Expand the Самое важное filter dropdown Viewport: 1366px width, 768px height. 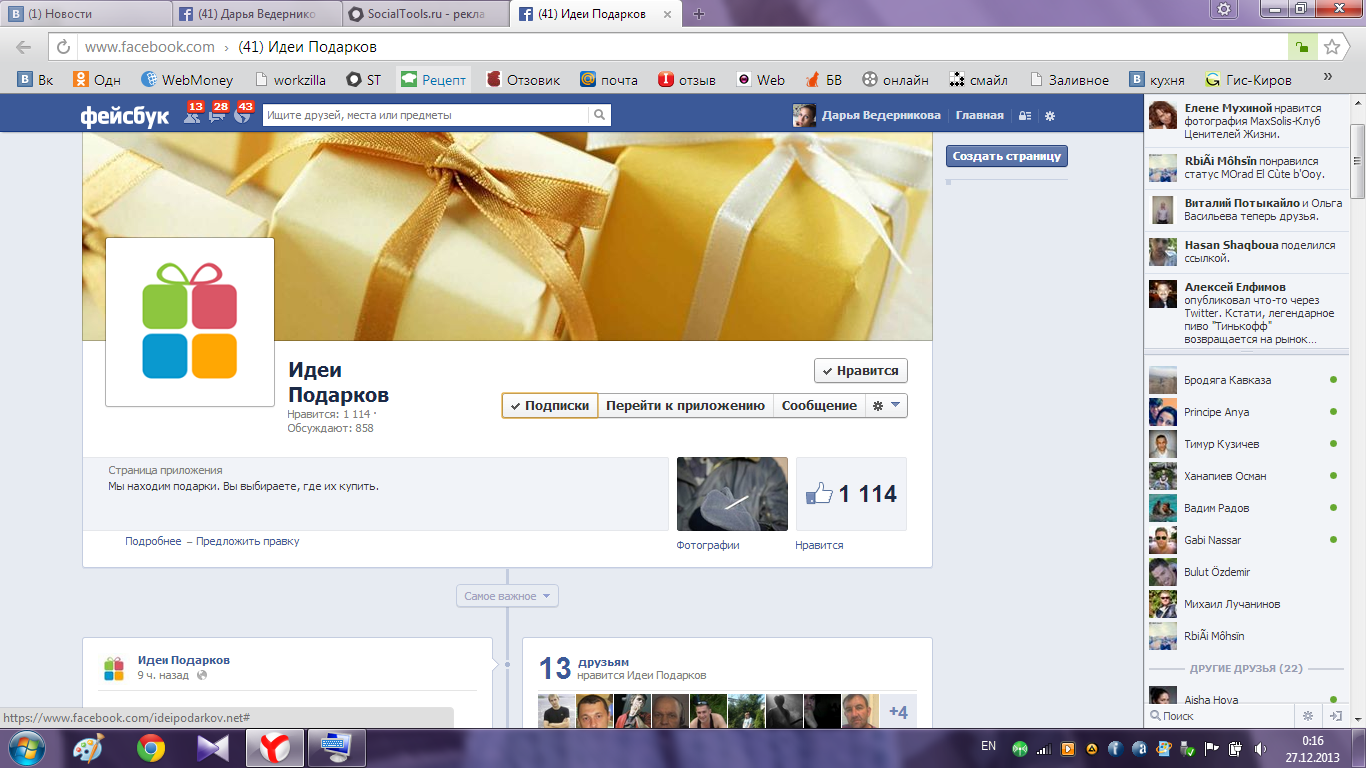click(507, 596)
